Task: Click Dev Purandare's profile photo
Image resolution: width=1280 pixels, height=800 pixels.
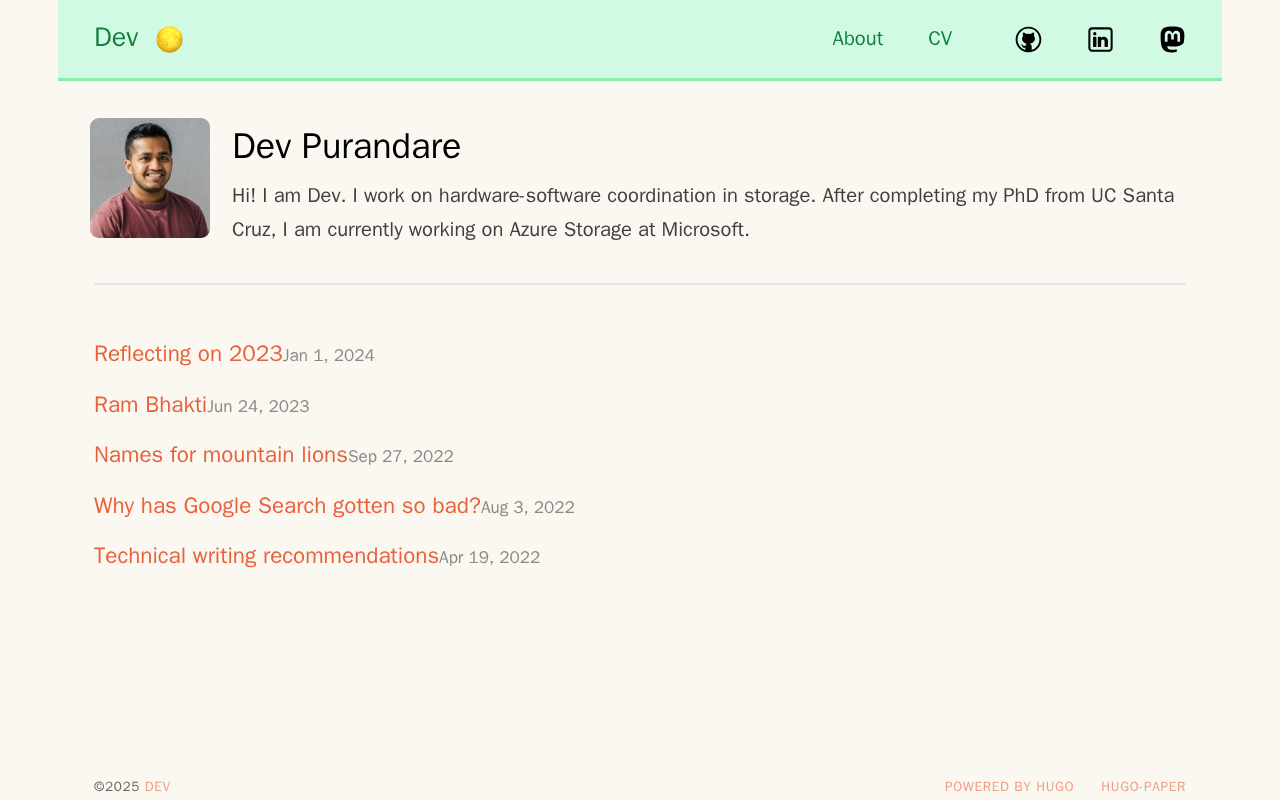Action: click(150, 178)
